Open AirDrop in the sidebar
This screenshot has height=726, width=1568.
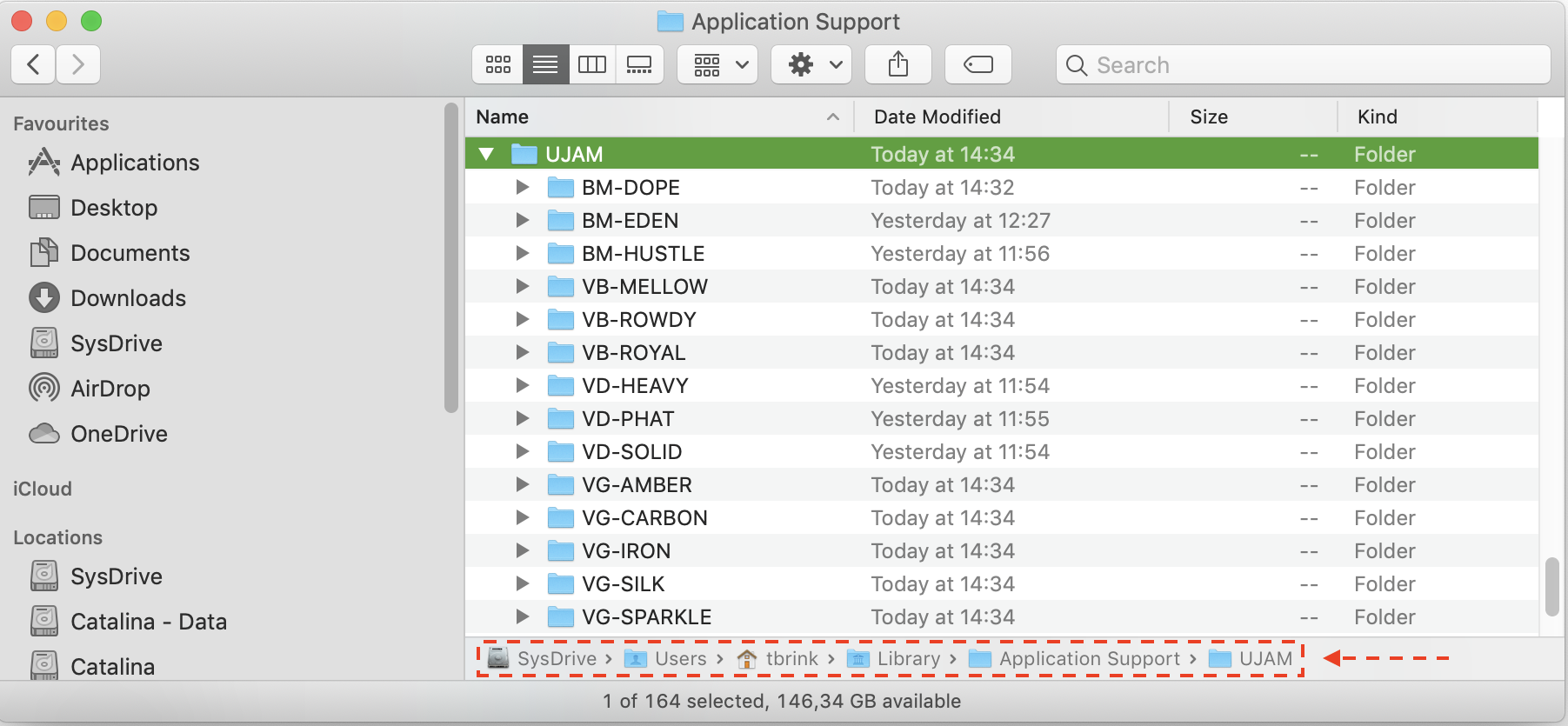click(x=89, y=389)
